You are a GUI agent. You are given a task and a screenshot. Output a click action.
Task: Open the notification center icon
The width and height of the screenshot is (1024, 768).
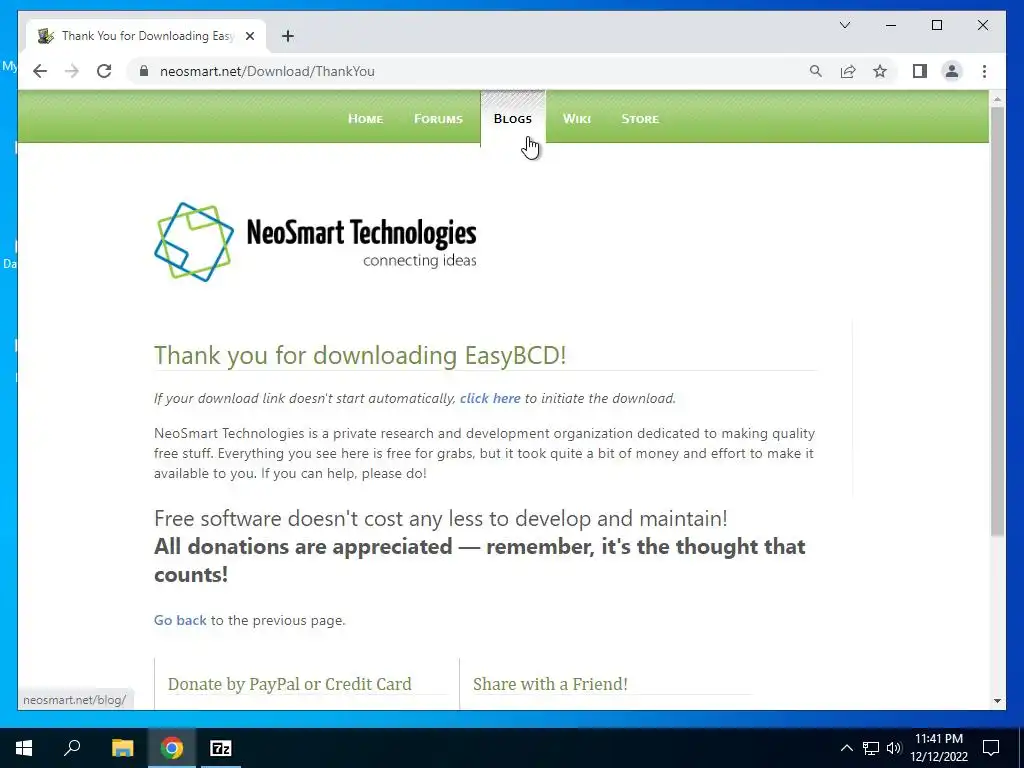991,748
